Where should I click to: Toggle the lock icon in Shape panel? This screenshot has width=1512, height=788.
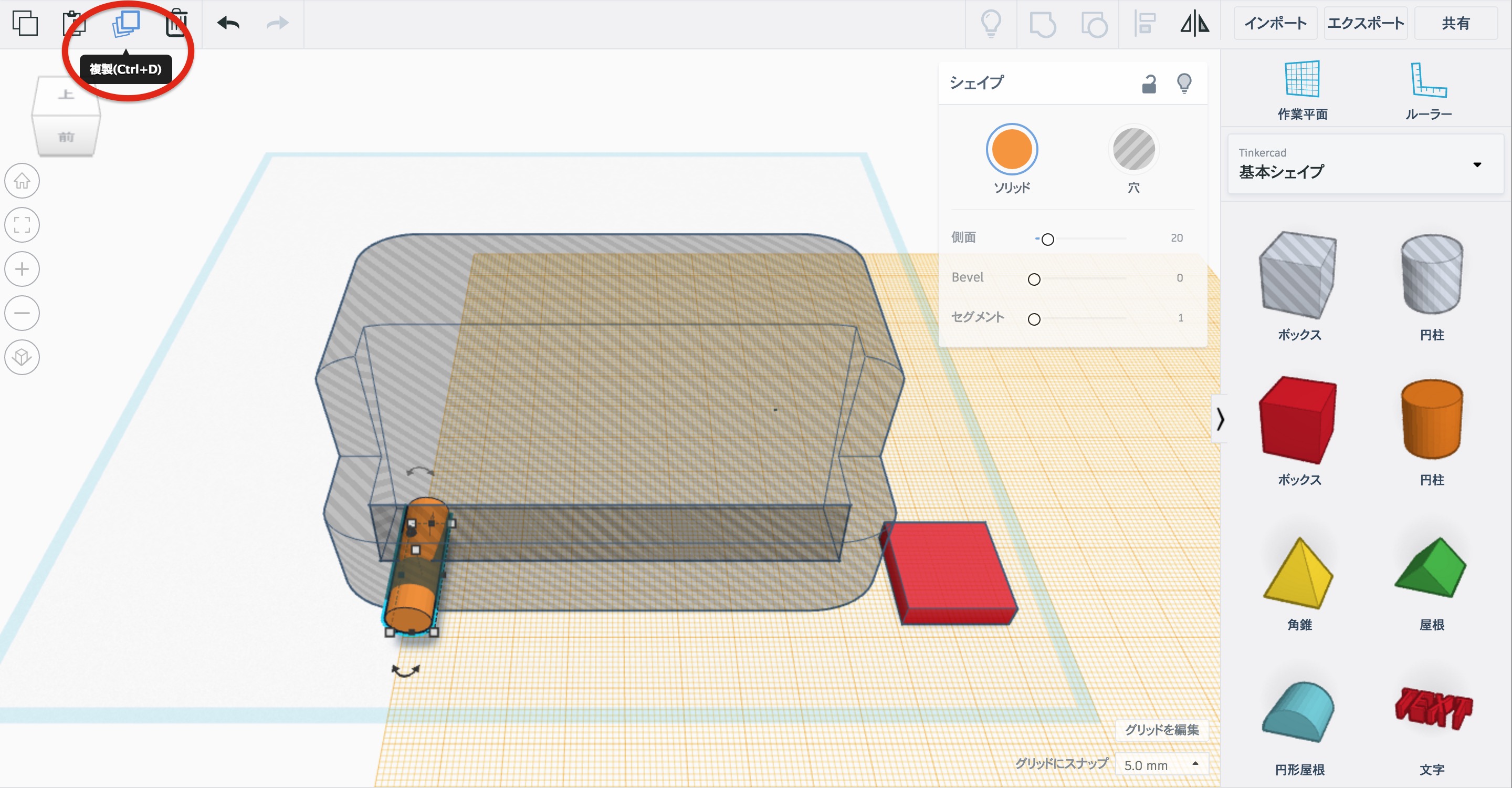tap(1149, 84)
